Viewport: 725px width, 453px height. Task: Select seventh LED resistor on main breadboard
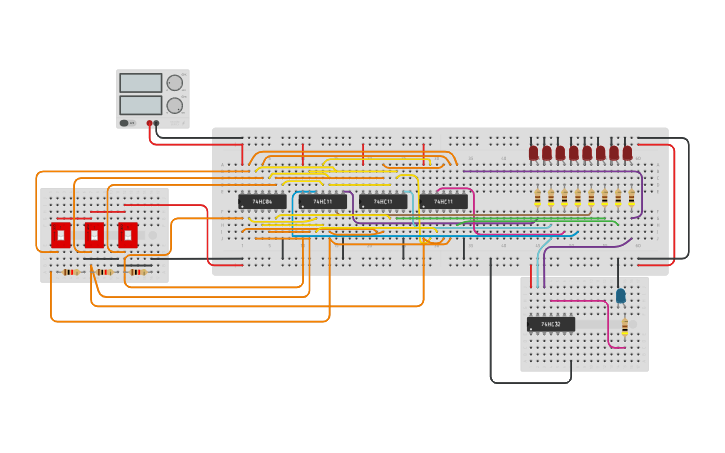[x=618, y=198]
